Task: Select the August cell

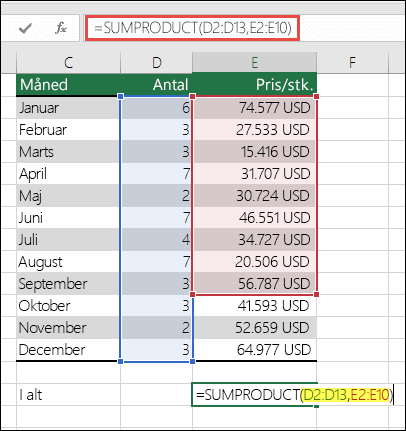Action: coord(68,262)
